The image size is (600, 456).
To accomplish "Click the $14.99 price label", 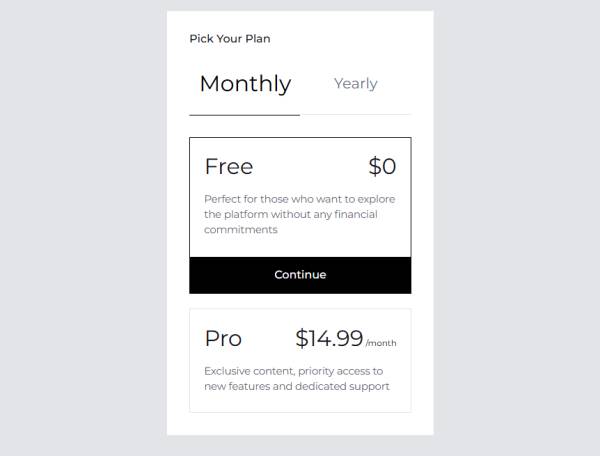I will click(x=329, y=338).
